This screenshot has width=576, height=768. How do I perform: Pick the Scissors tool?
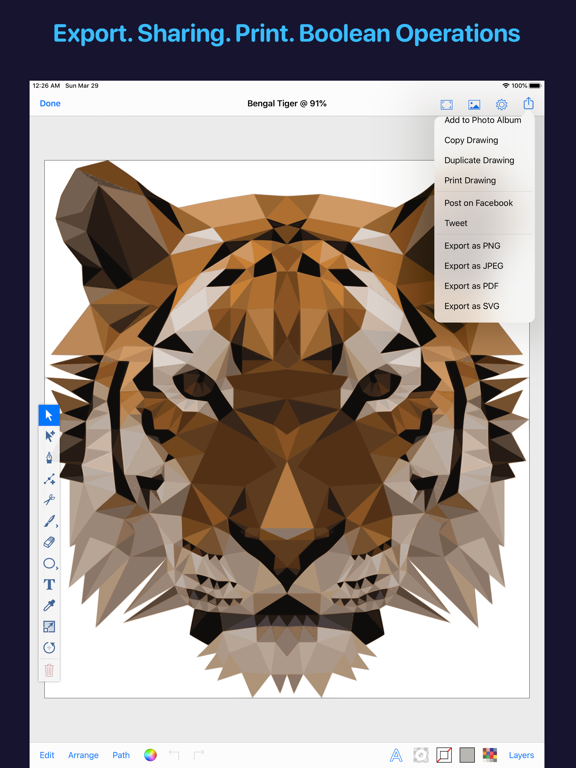coord(49,500)
